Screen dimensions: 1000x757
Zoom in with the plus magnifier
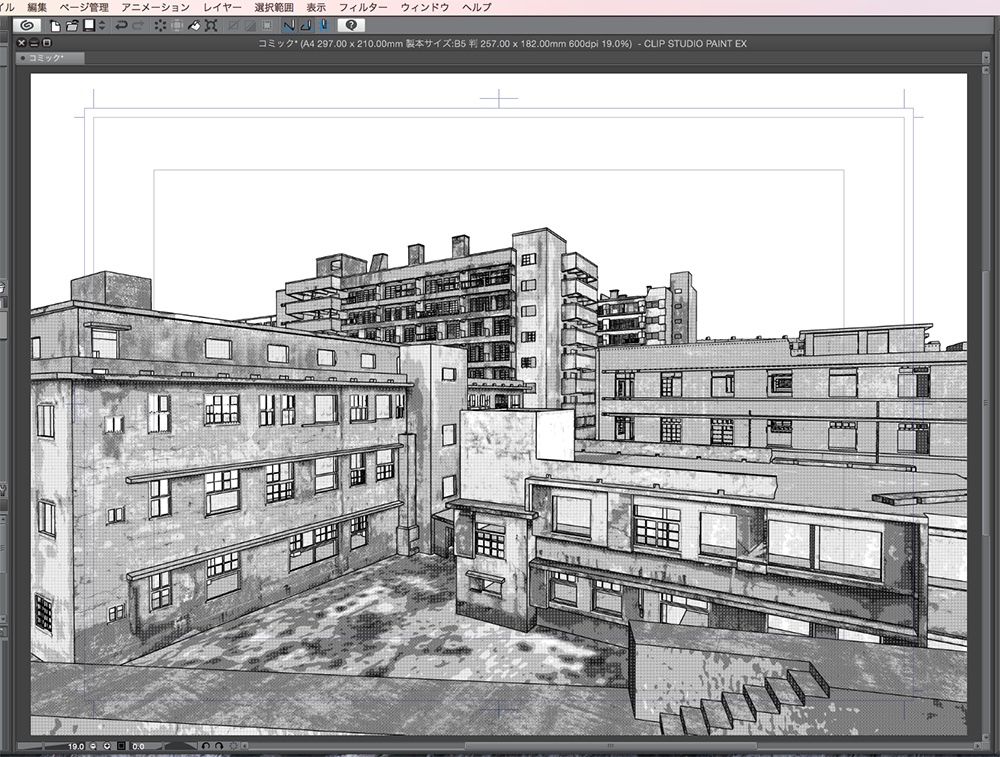coord(107,746)
